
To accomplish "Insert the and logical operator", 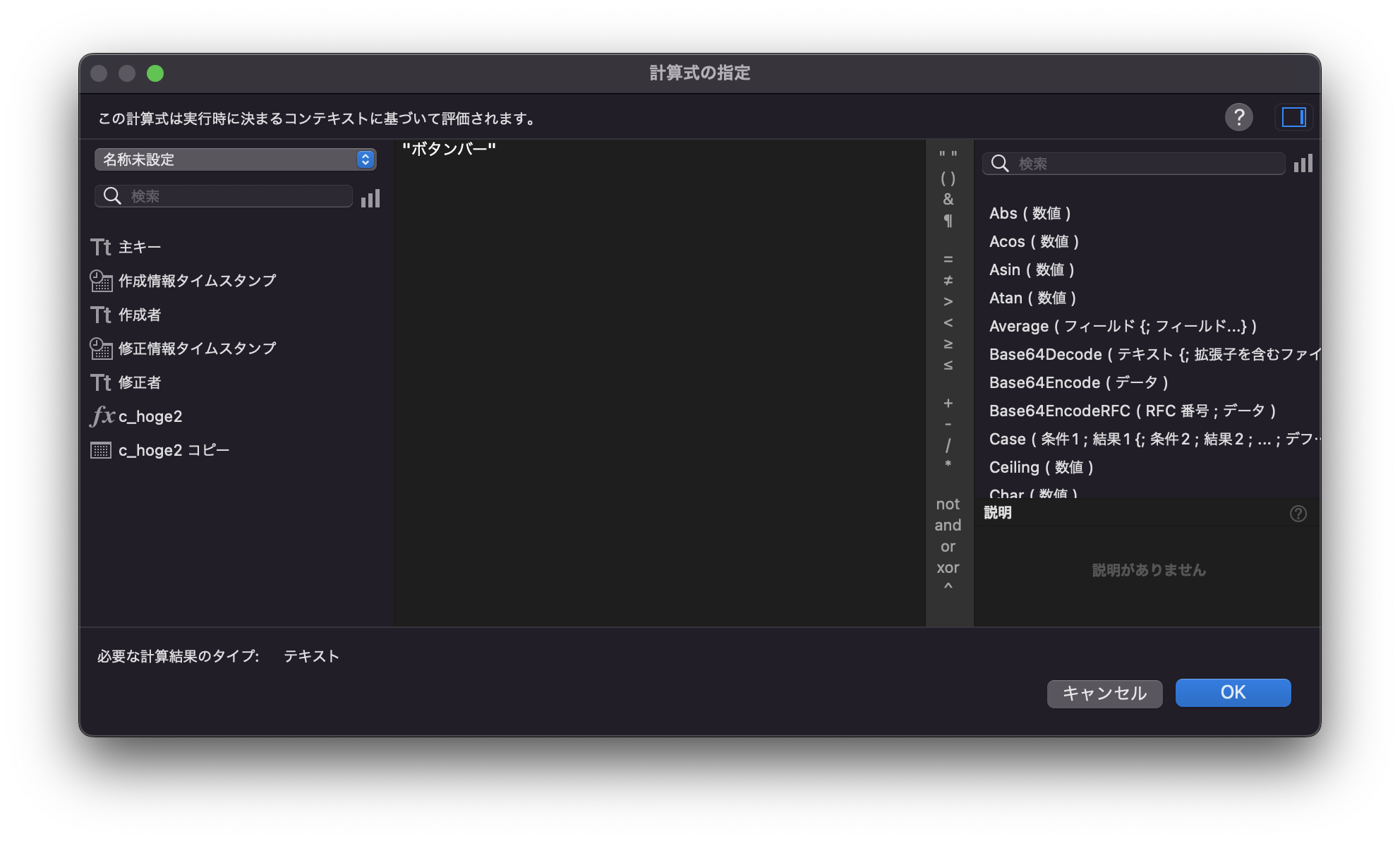I will (948, 526).
